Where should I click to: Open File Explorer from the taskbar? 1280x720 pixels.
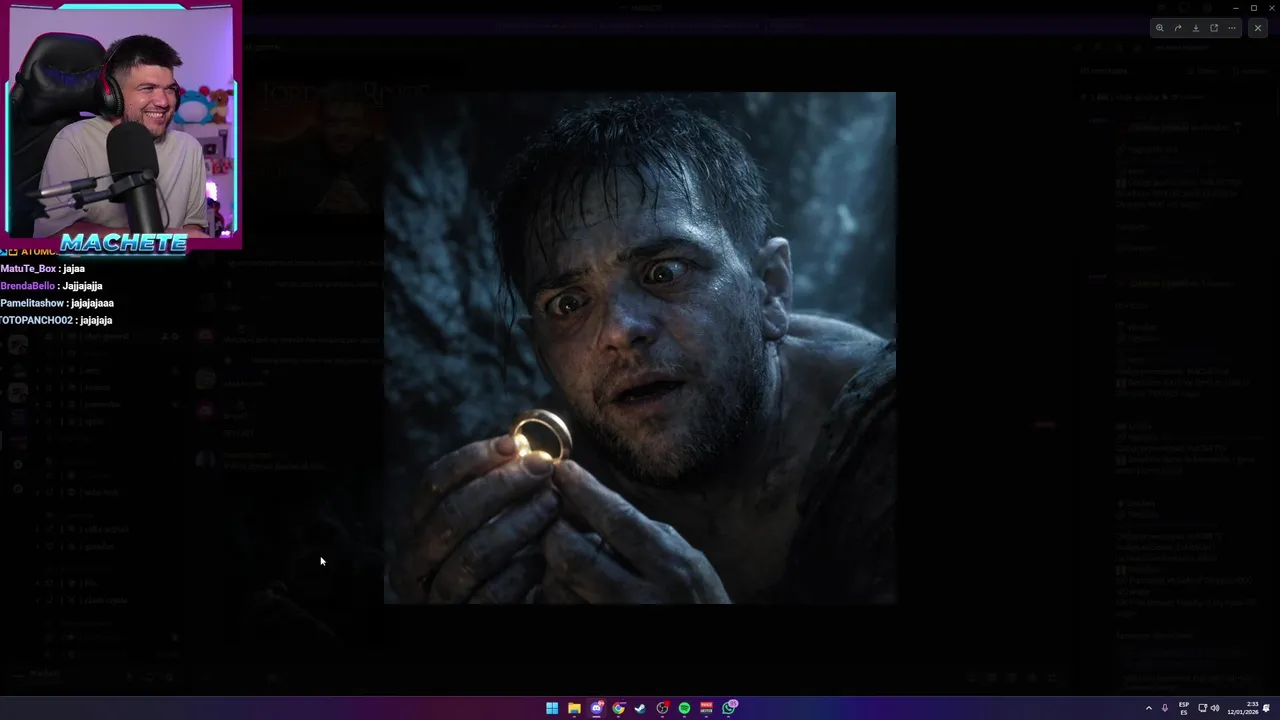coord(574,708)
